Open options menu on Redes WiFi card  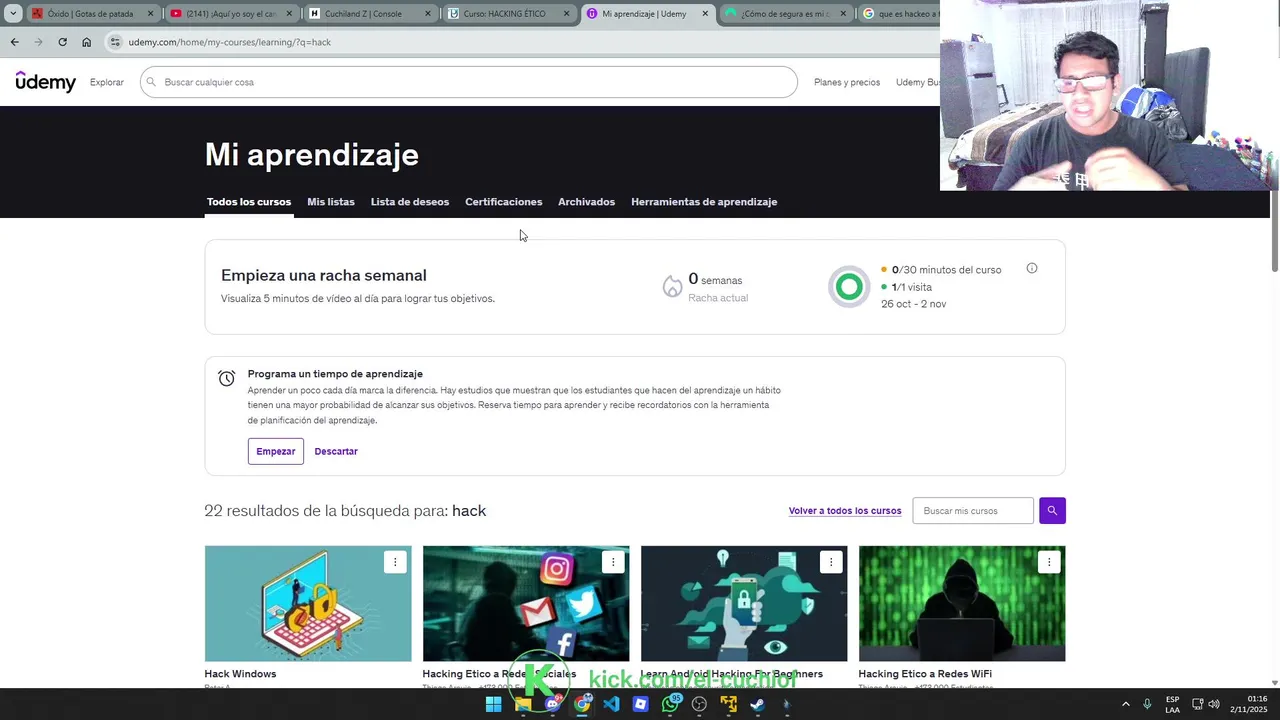pos(1049,562)
